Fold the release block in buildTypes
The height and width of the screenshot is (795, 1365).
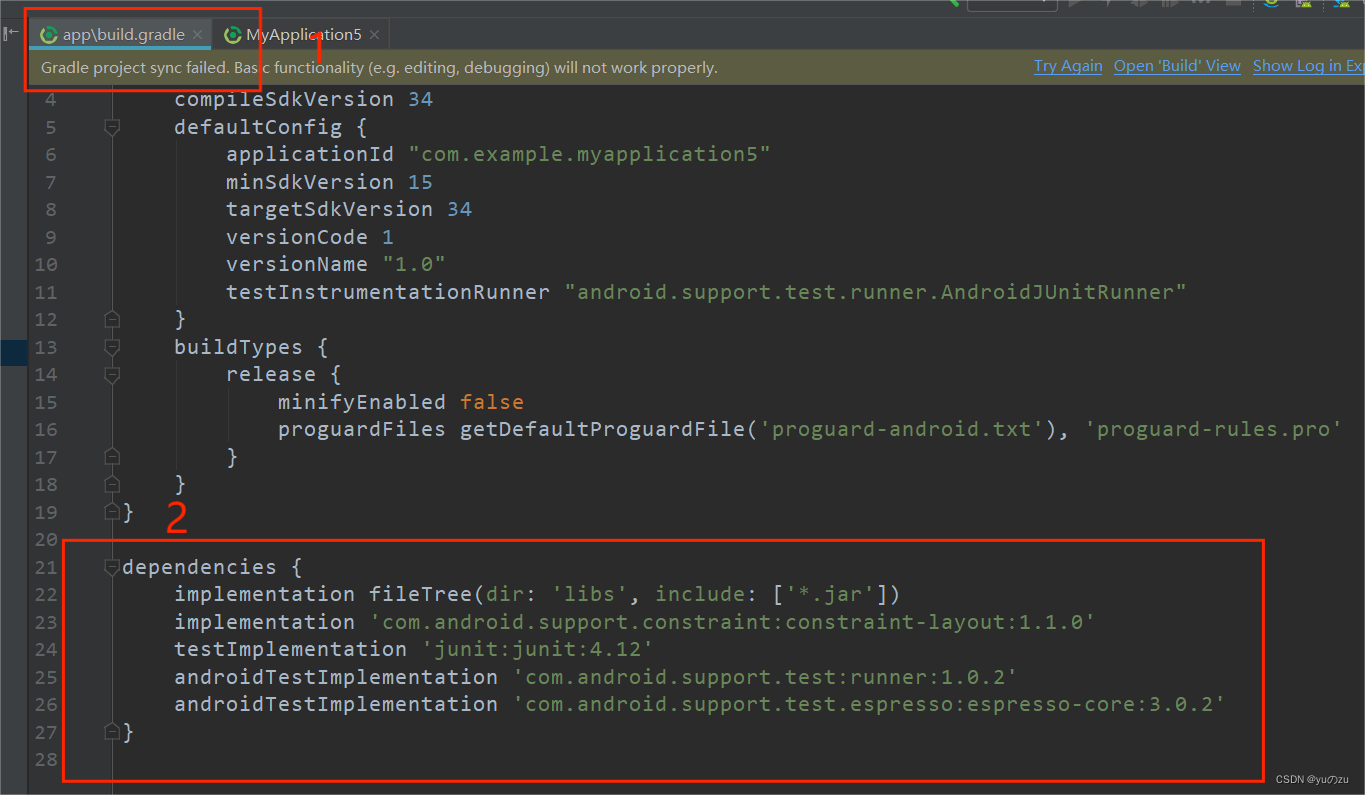111,374
